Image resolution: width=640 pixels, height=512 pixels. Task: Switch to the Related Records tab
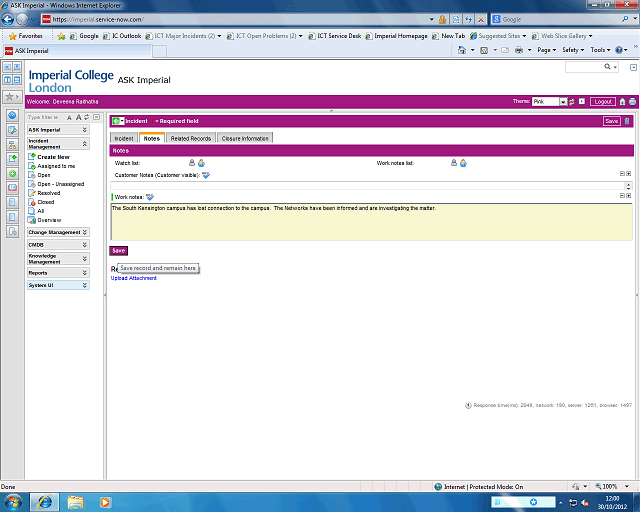[x=190, y=138]
